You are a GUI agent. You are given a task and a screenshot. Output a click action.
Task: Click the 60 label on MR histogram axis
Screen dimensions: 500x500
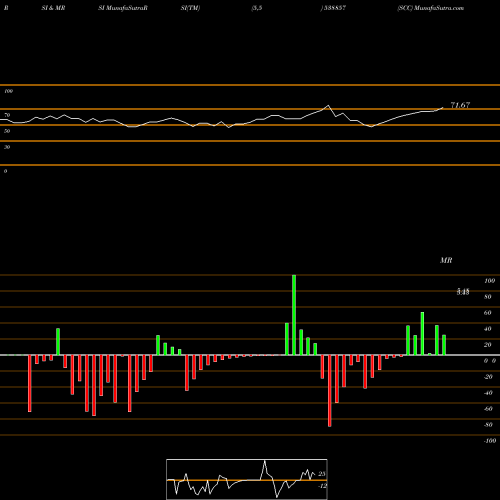488,313
